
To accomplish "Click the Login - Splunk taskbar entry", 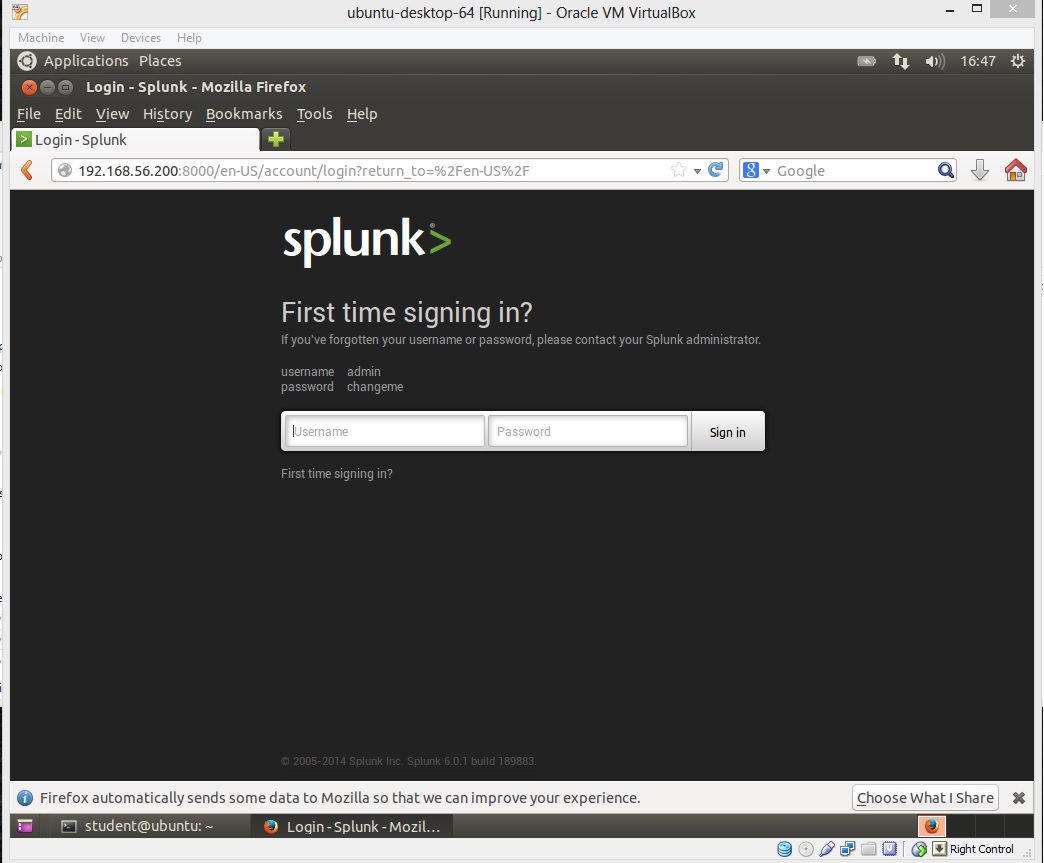I will [351, 826].
